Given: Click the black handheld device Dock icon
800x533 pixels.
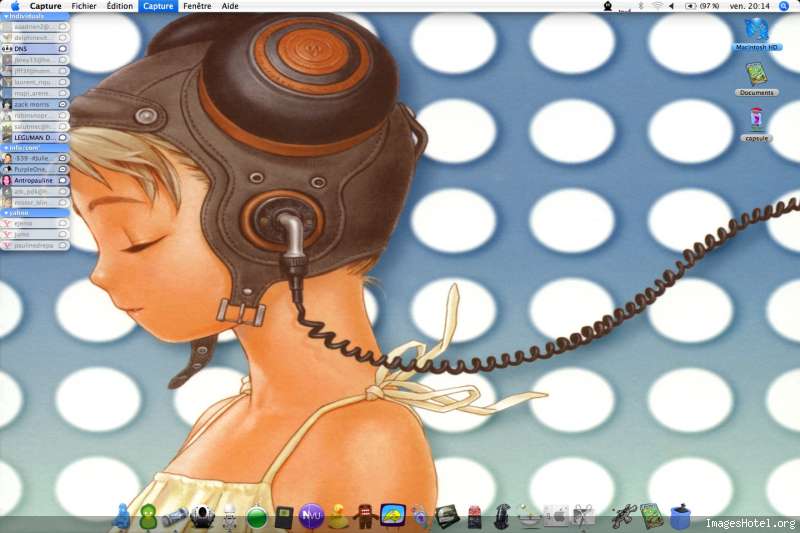Looking at the screenshot, I should pos(284,517).
